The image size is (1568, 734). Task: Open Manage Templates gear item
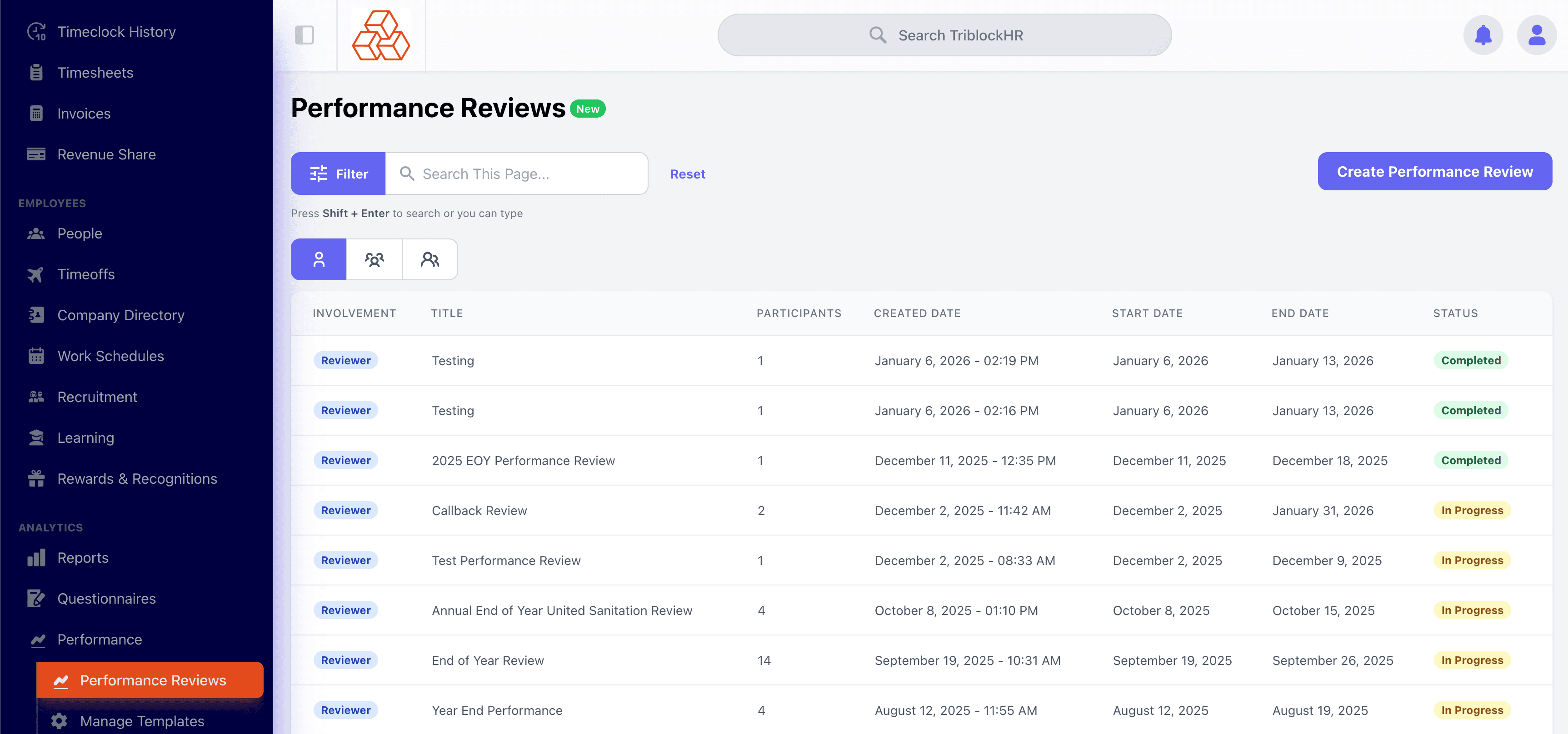coord(141,721)
